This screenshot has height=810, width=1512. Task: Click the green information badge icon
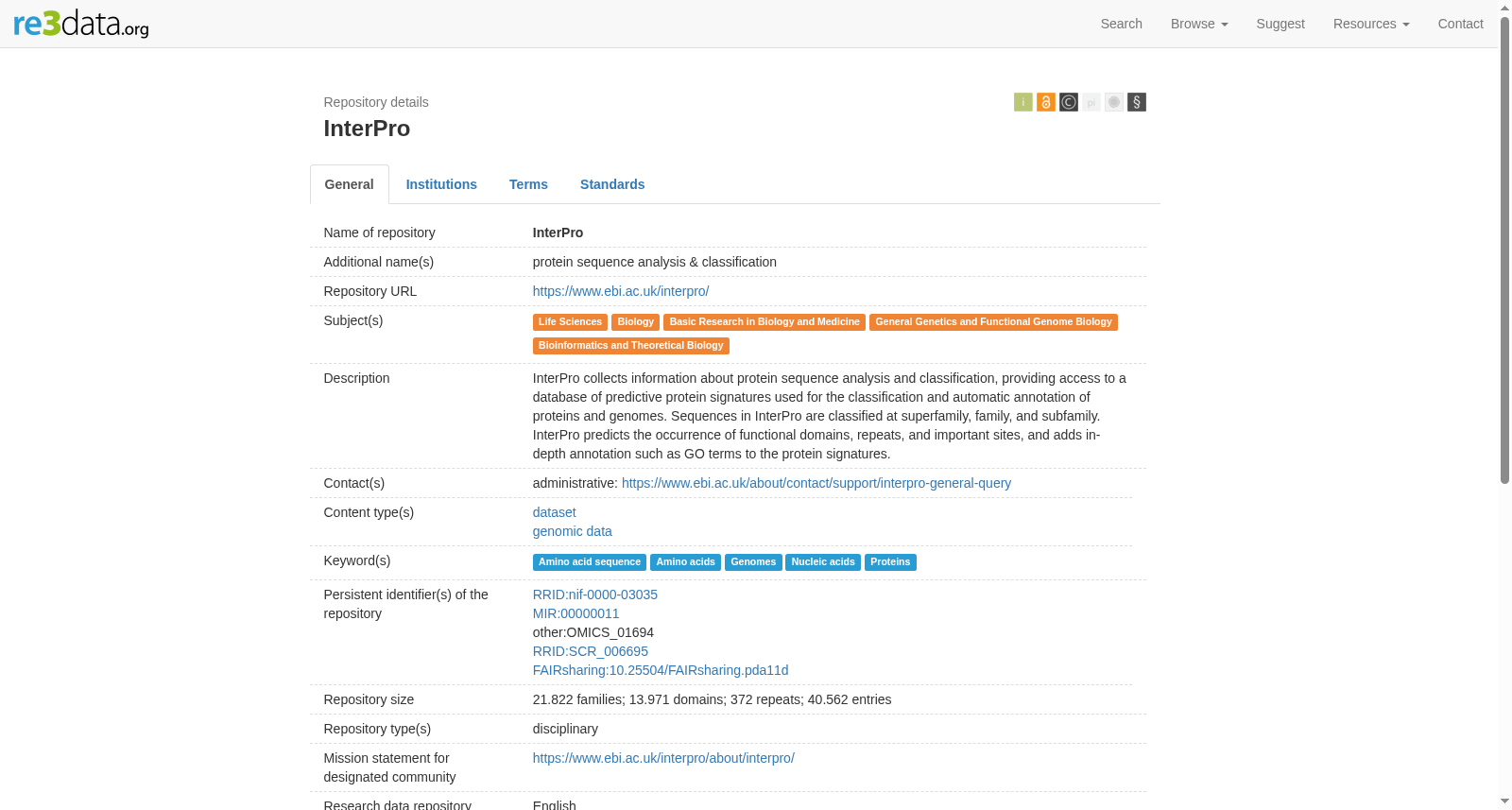[1022, 102]
